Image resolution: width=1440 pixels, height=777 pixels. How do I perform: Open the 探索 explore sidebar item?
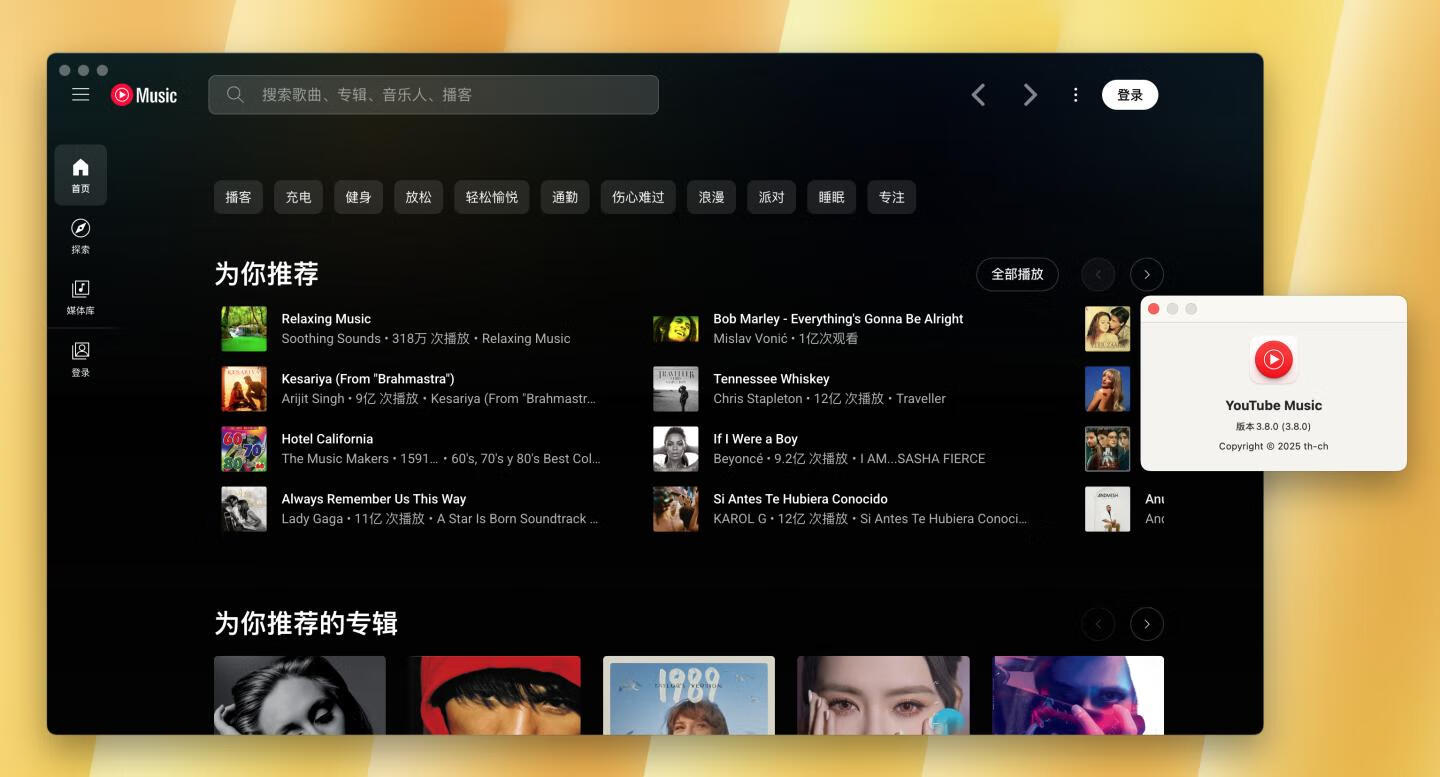click(x=81, y=237)
